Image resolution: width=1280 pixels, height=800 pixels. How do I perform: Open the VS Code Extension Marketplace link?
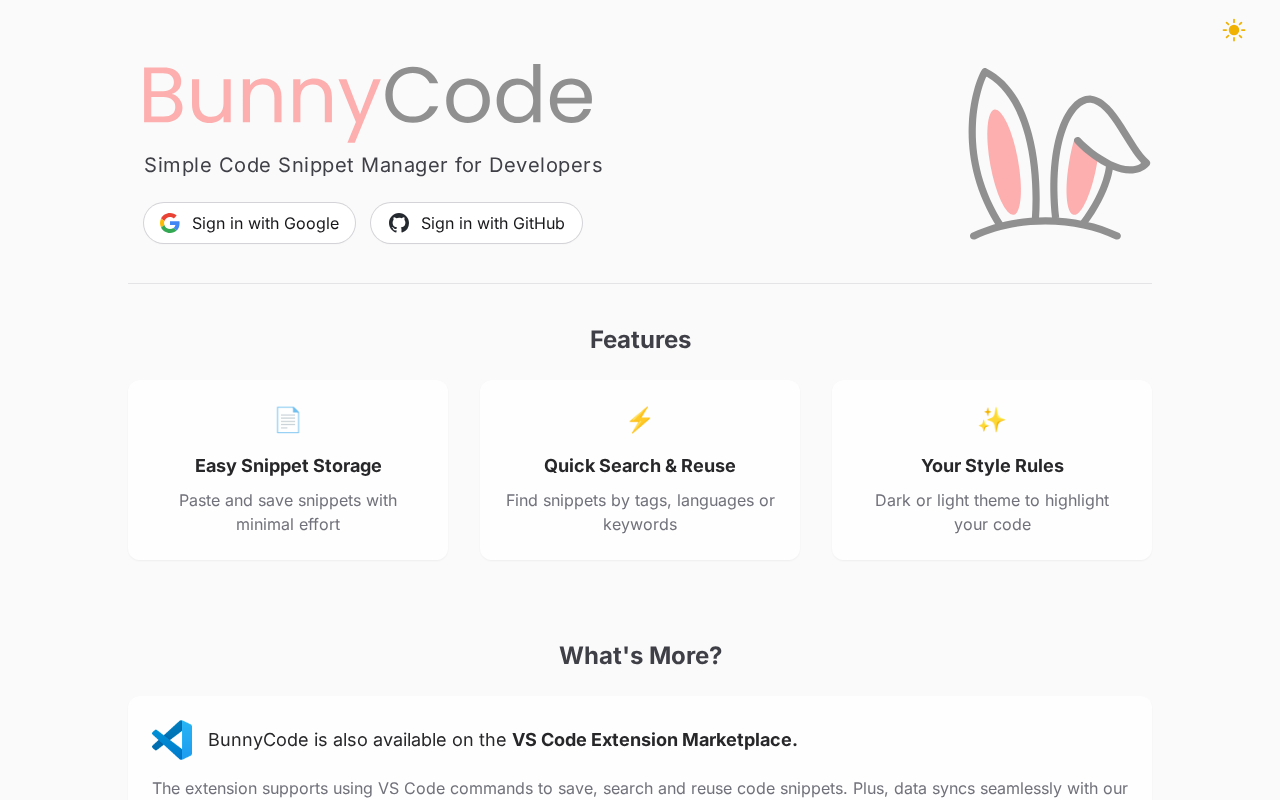654,740
